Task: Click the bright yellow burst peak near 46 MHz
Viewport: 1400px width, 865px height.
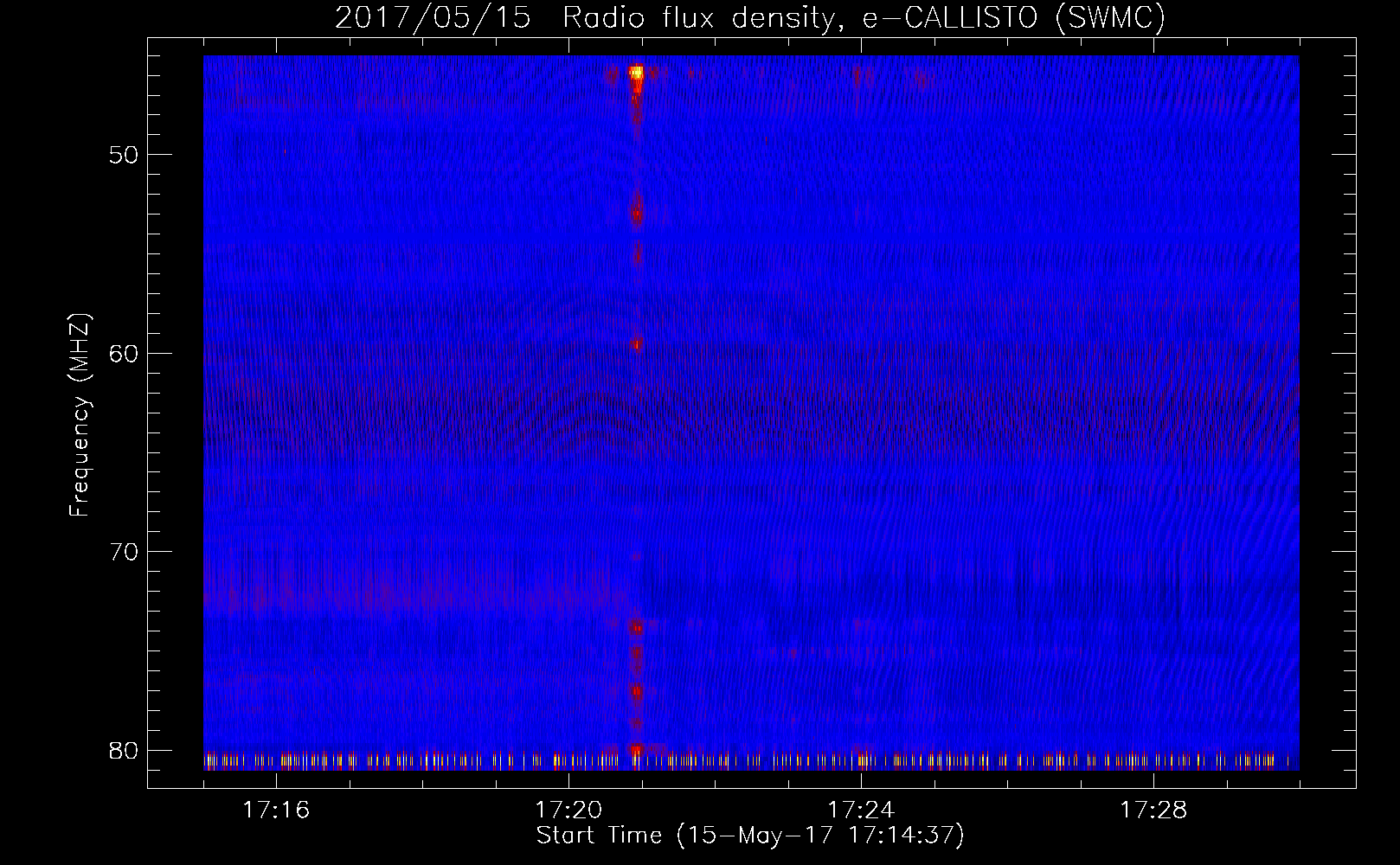Action: [x=637, y=73]
